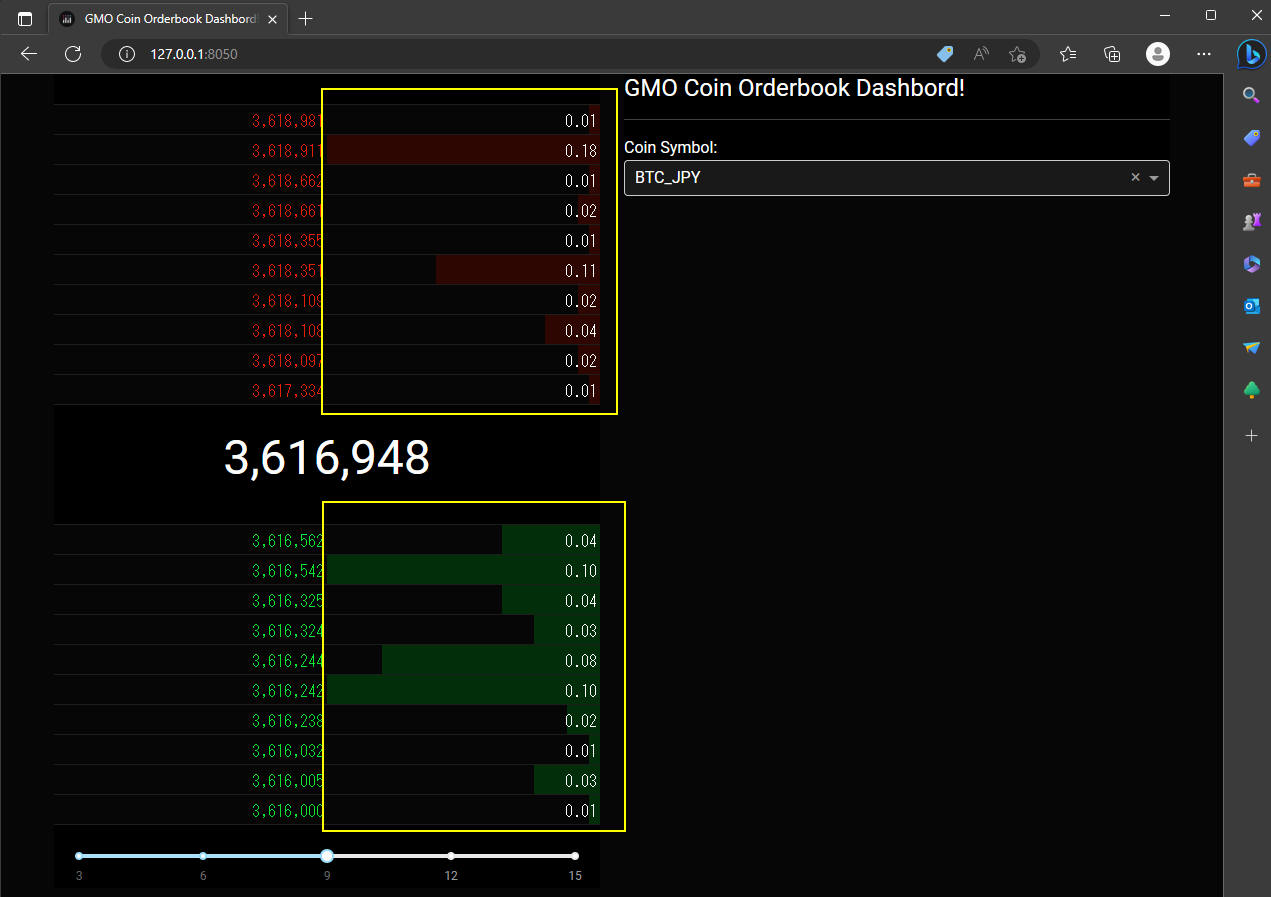
Task: Open the Favorites list icon
Action: [x=1068, y=54]
